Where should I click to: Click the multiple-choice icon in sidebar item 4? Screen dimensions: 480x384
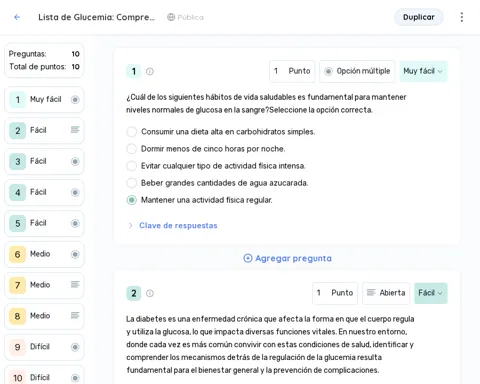coord(75,192)
